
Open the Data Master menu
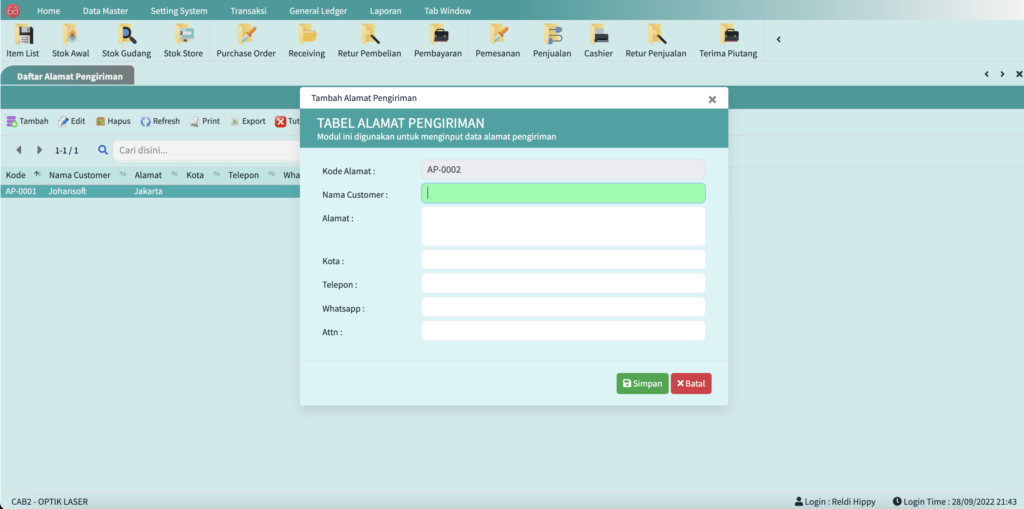point(105,10)
